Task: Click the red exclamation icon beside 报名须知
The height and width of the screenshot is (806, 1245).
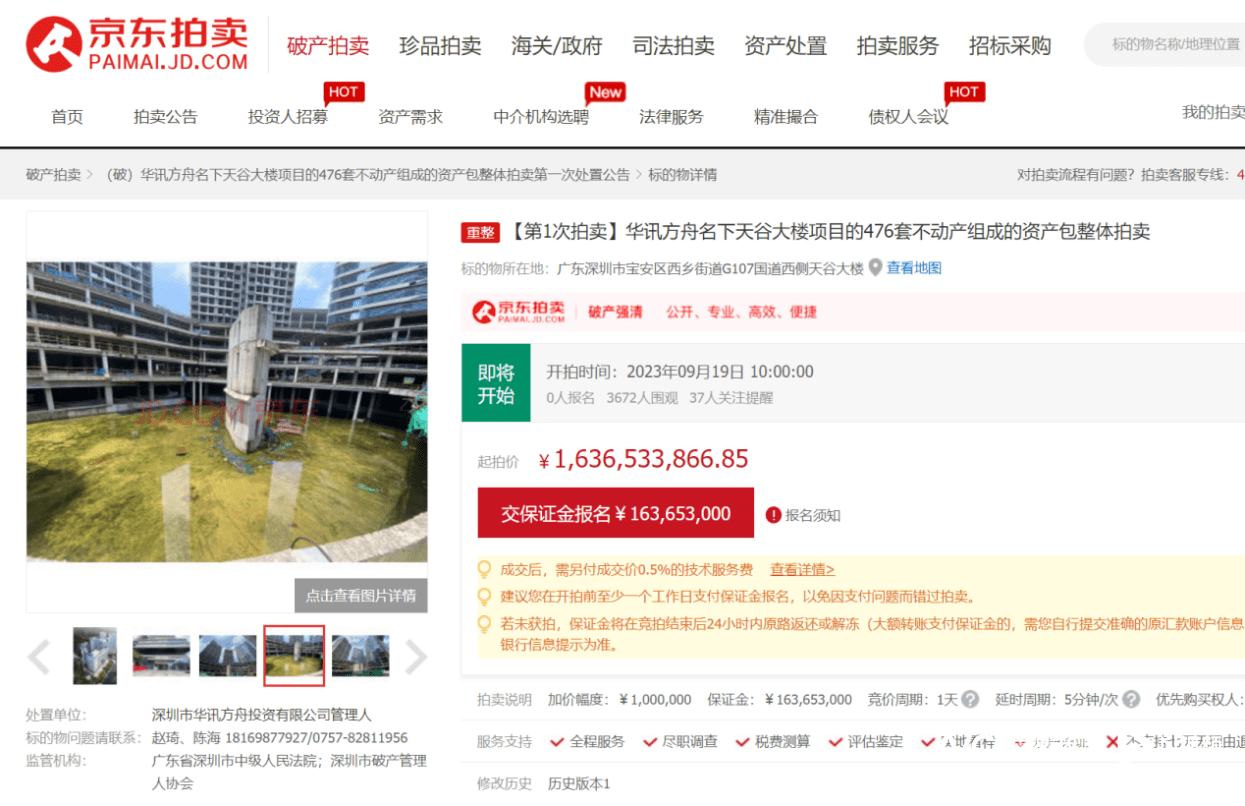Action: click(x=773, y=515)
